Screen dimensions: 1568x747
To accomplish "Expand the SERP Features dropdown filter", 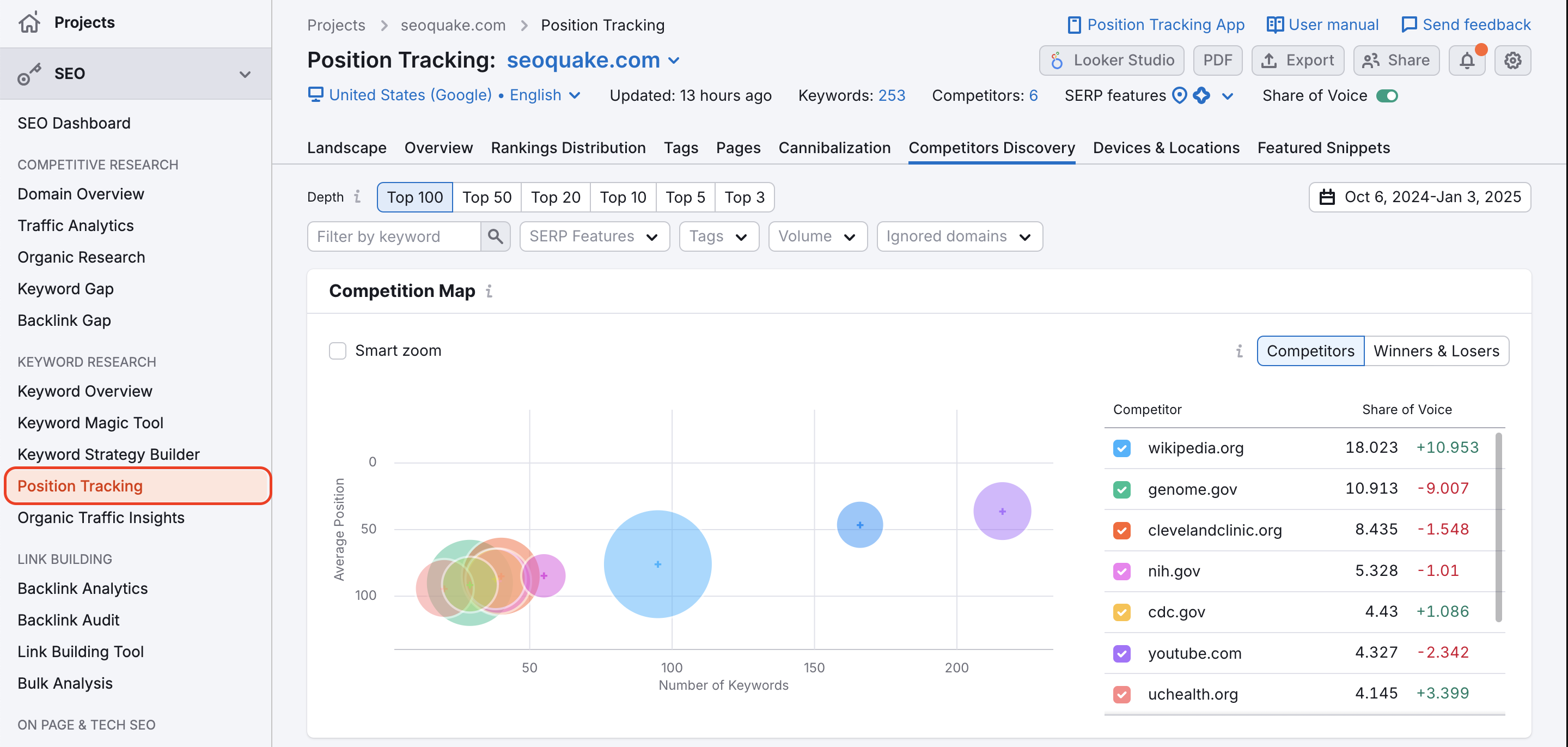I will pyautogui.click(x=592, y=237).
